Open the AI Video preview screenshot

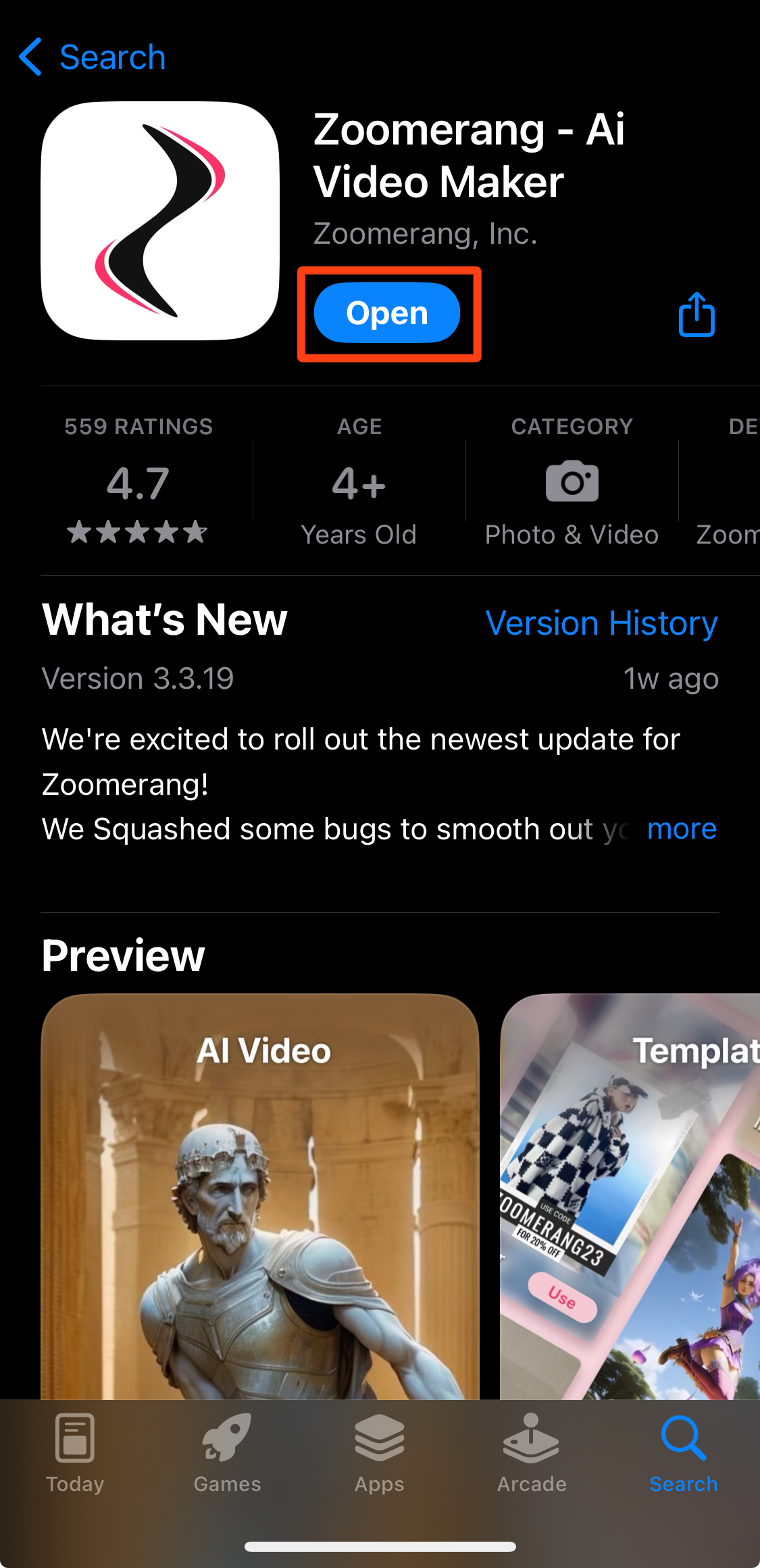pyautogui.click(x=260, y=1196)
